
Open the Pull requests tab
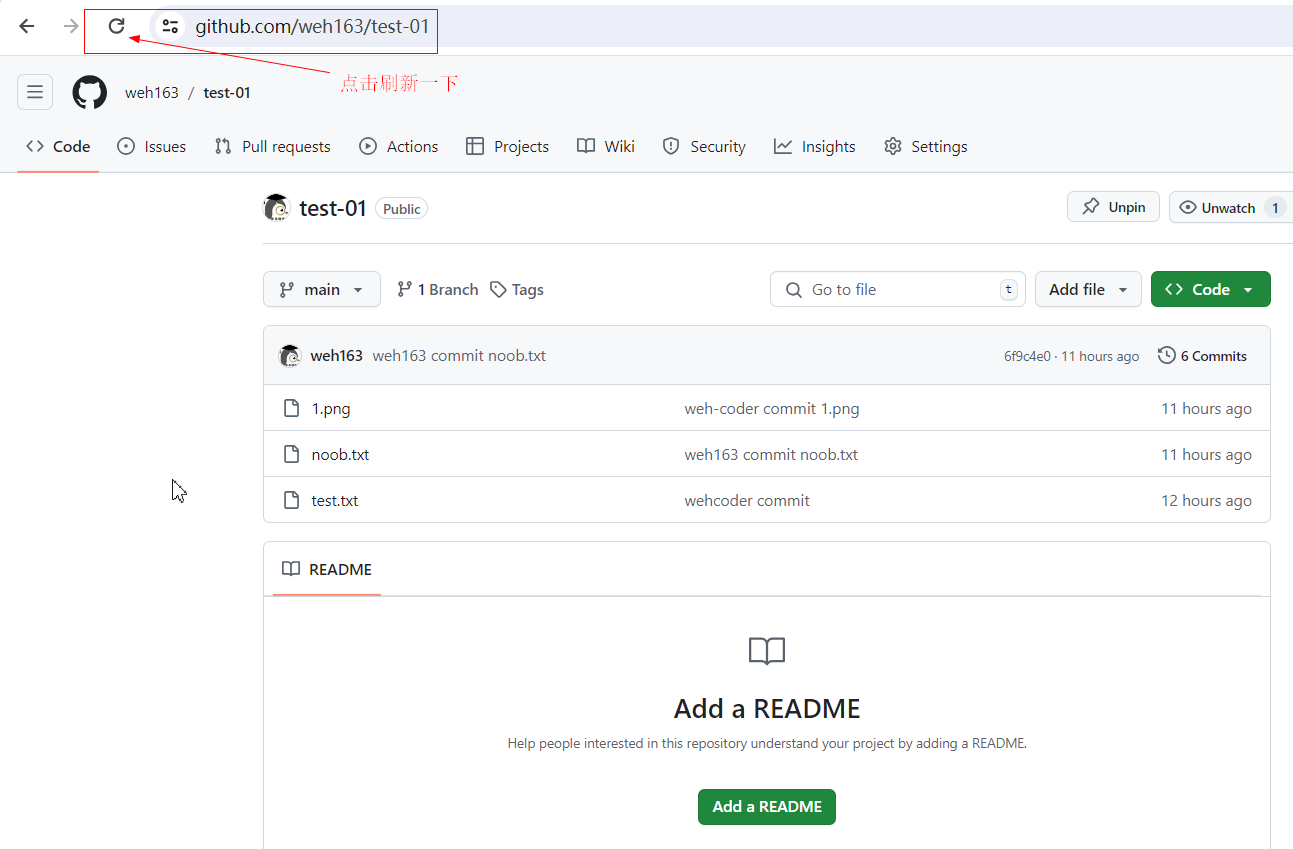272,146
